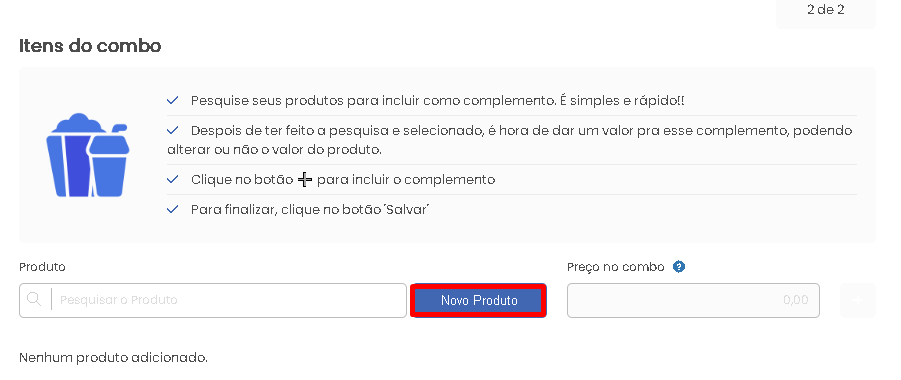Click the É simples e rápido instruction line

pyautogui.click(x=437, y=101)
